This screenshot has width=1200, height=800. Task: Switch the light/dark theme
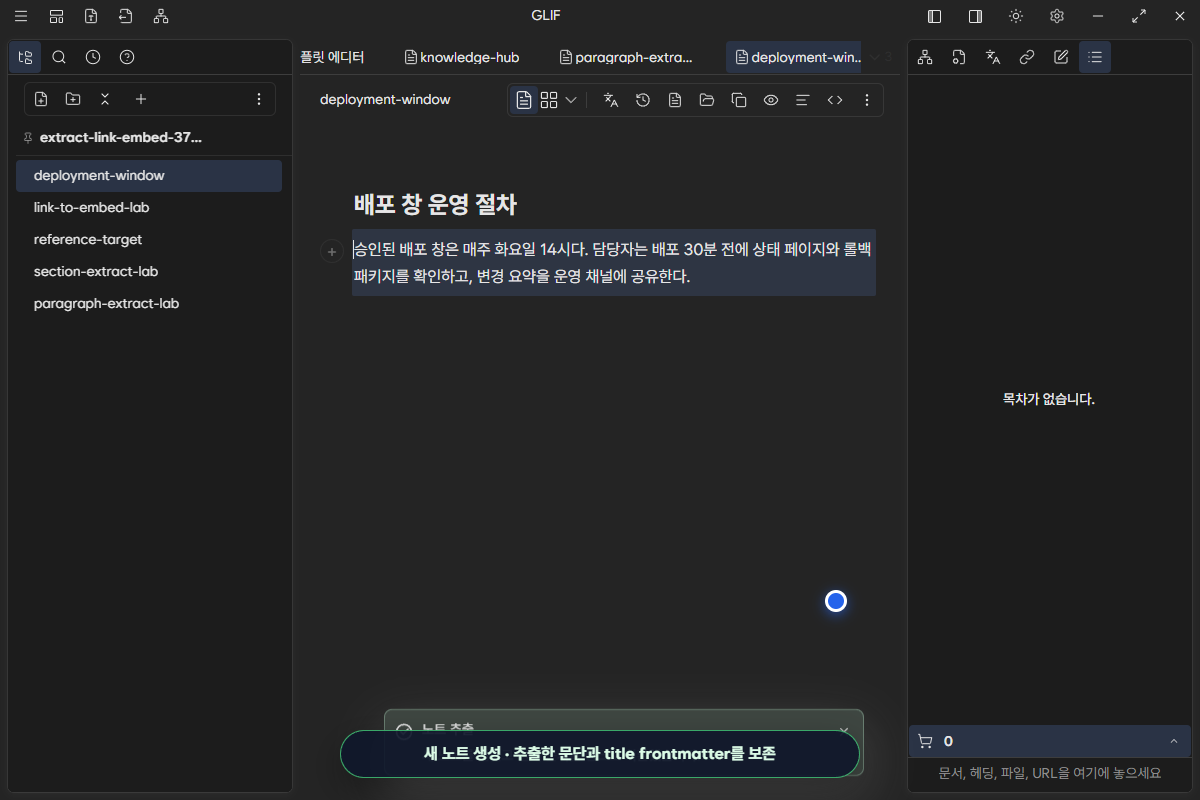[1016, 16]
